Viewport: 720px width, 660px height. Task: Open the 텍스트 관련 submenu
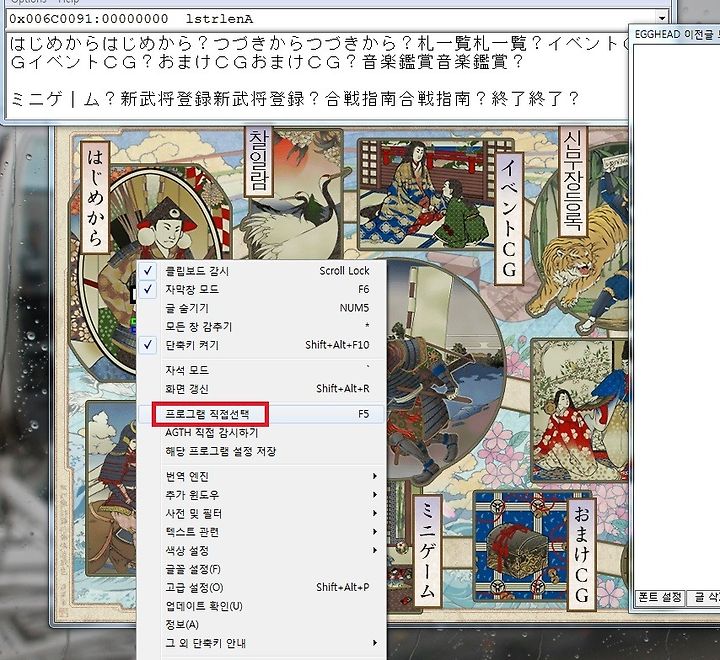(261, 532)
